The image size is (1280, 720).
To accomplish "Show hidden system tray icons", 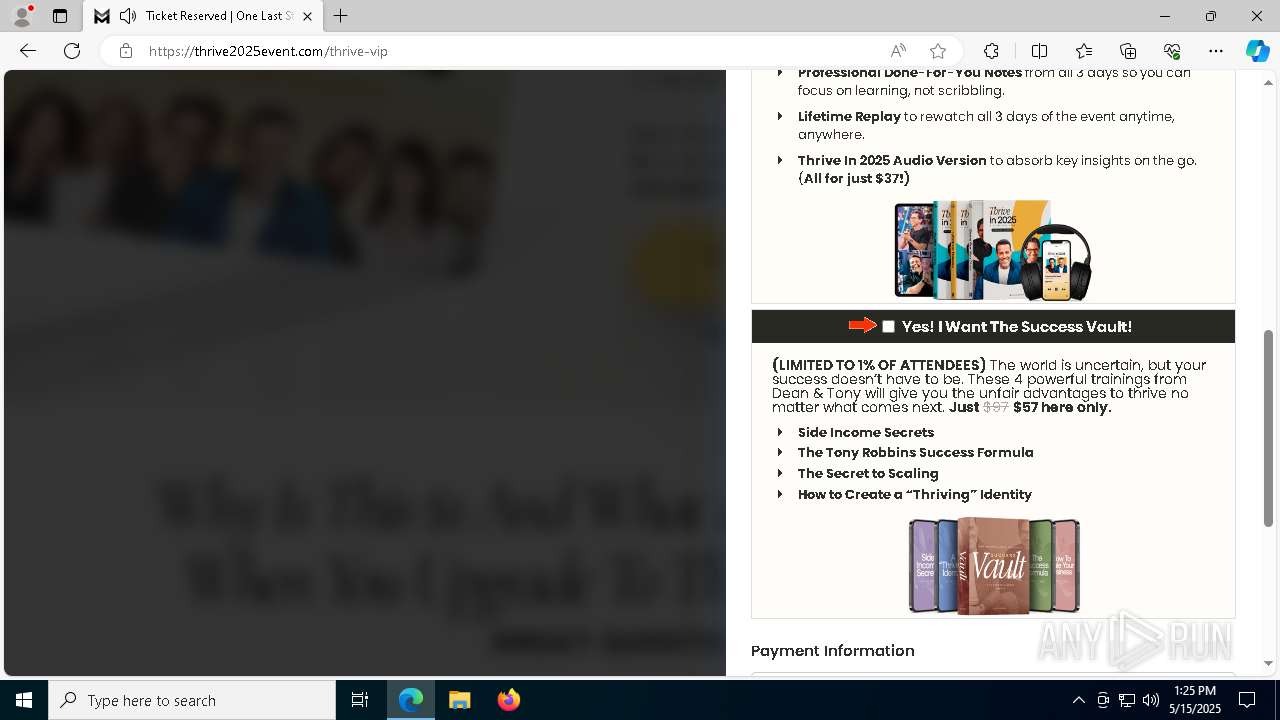I will (x=1078, y=700).
